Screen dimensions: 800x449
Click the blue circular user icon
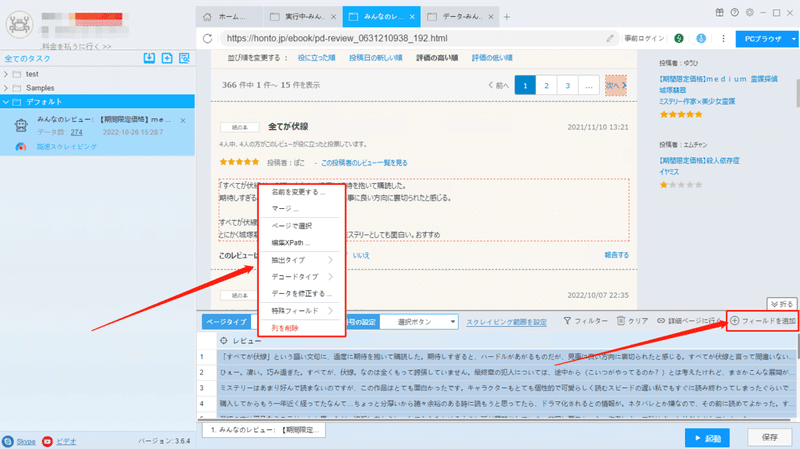(701, 38)
